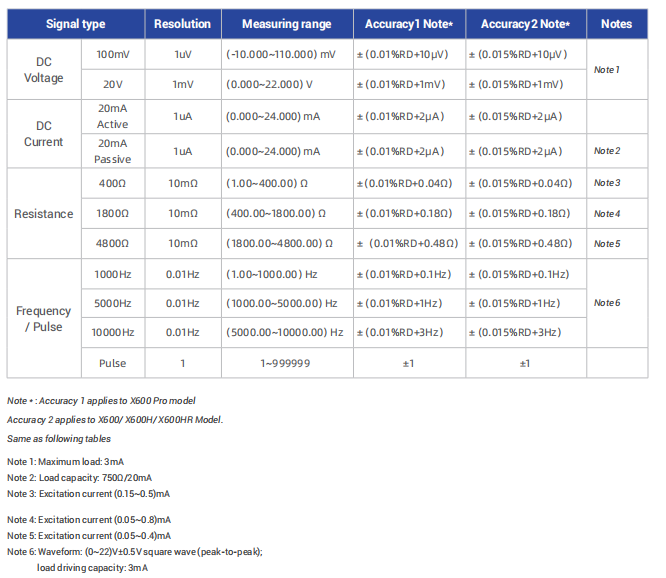
Task: Click '± (0.01%RD+0.48Ω)' accuracy cell
Action: click(408, 243)
